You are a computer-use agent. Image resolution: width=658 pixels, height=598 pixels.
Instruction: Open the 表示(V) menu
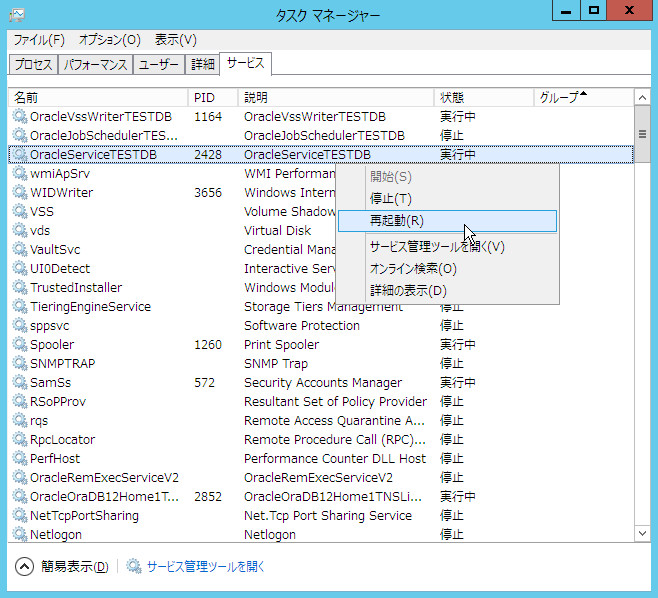pyautogui.click(x=175, y=40)
